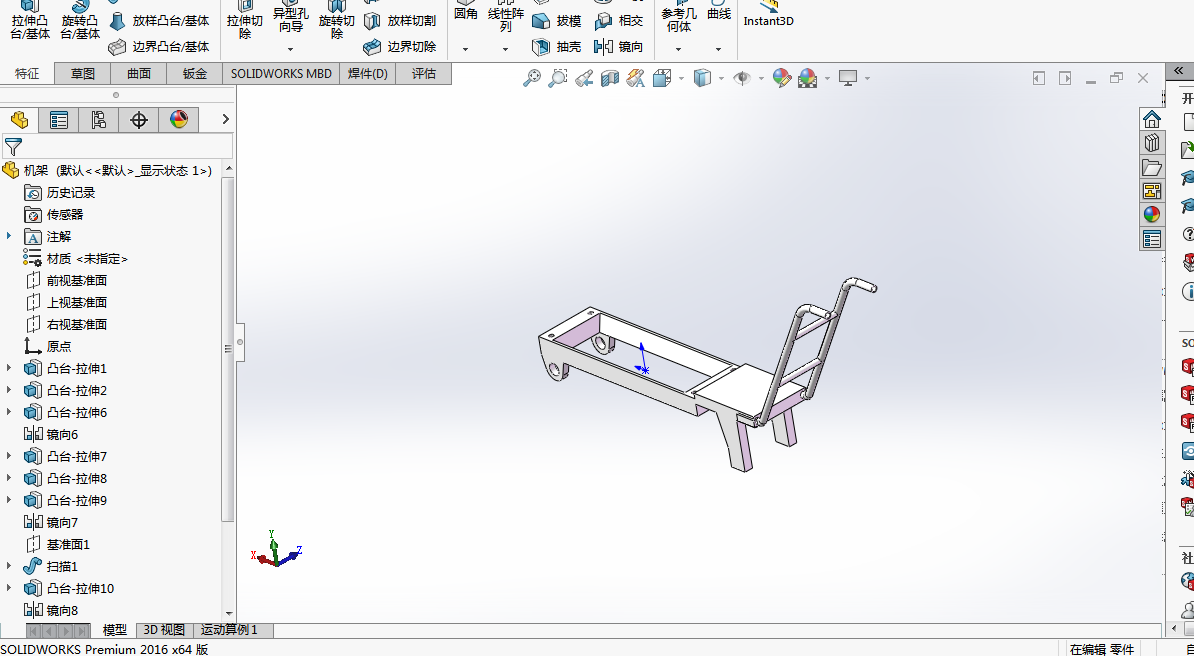
Task: Switch to the 评估 (Evaluate) tab
Action: [x=423, y=73]
